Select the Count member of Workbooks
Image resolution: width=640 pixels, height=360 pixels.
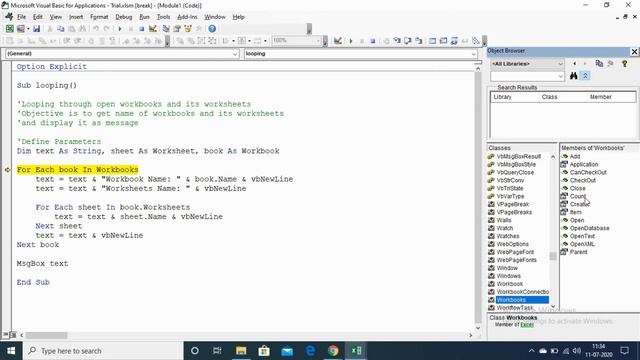click(578, 196)
